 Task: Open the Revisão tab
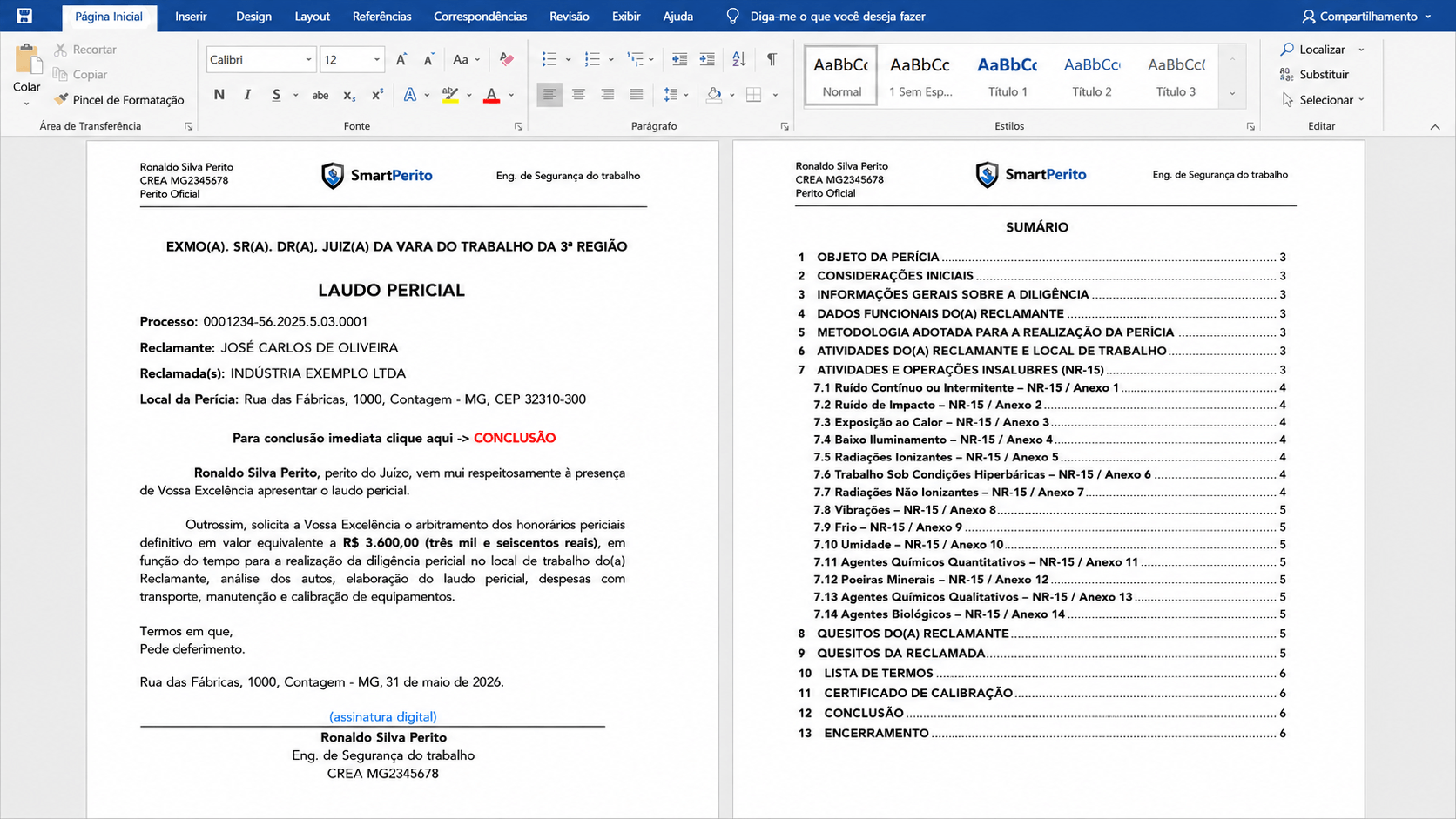click(569, 17)
